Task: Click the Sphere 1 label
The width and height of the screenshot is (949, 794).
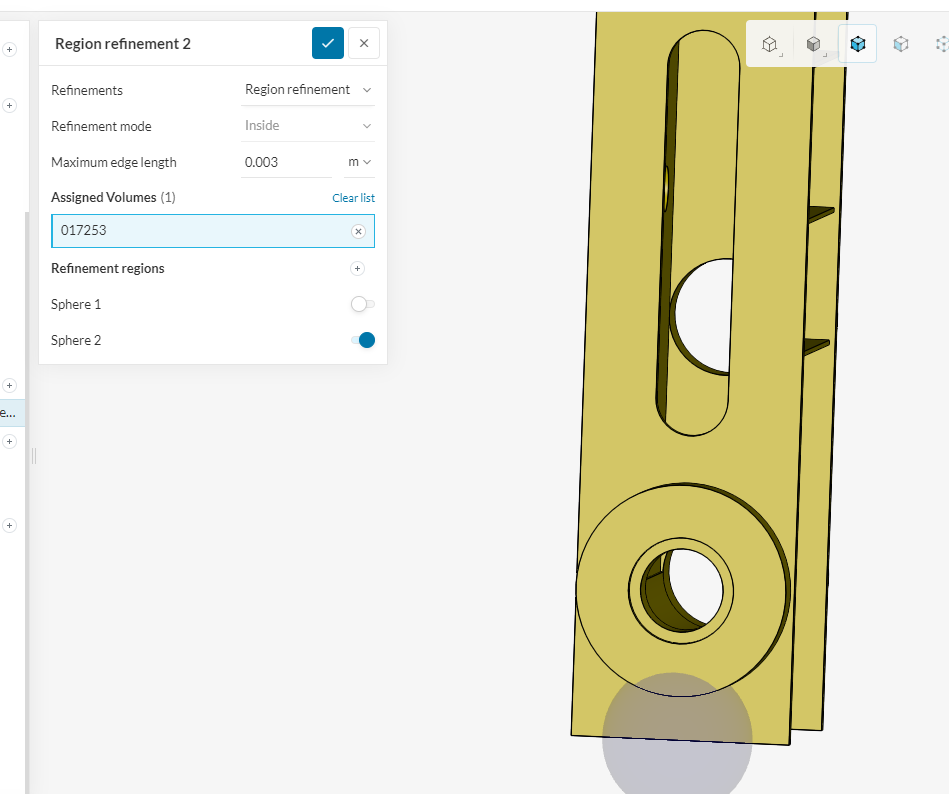Action: click(x=76, y=304)
